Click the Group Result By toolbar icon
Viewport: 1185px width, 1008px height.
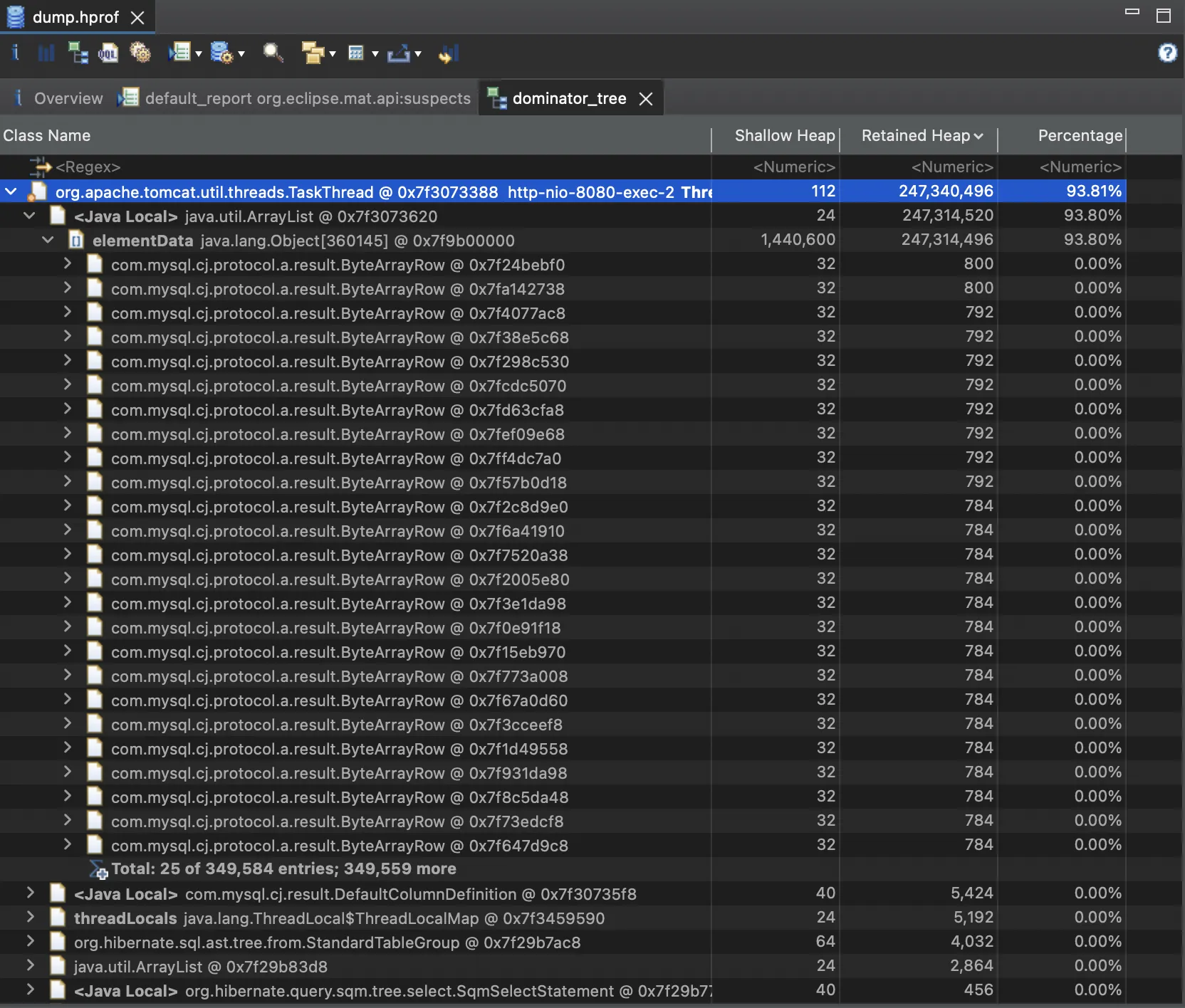point(313,53)
